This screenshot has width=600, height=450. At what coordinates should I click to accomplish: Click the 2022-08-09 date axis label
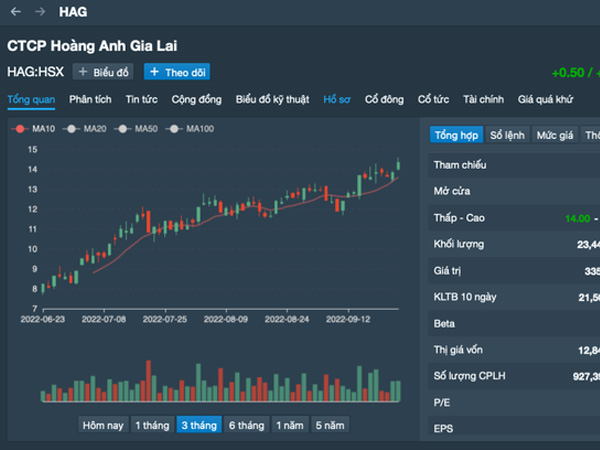pos(226,319)
